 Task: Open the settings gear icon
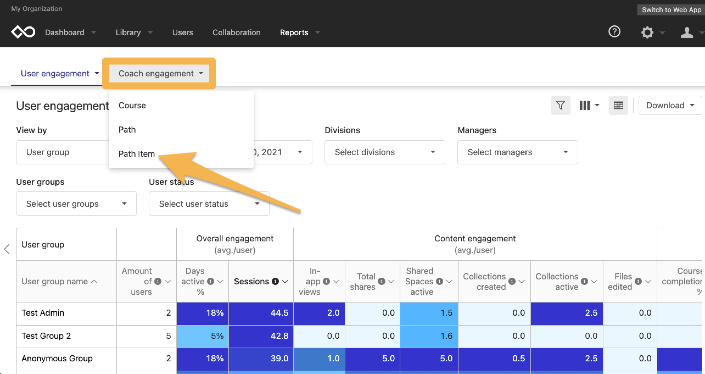coord(647,32)
